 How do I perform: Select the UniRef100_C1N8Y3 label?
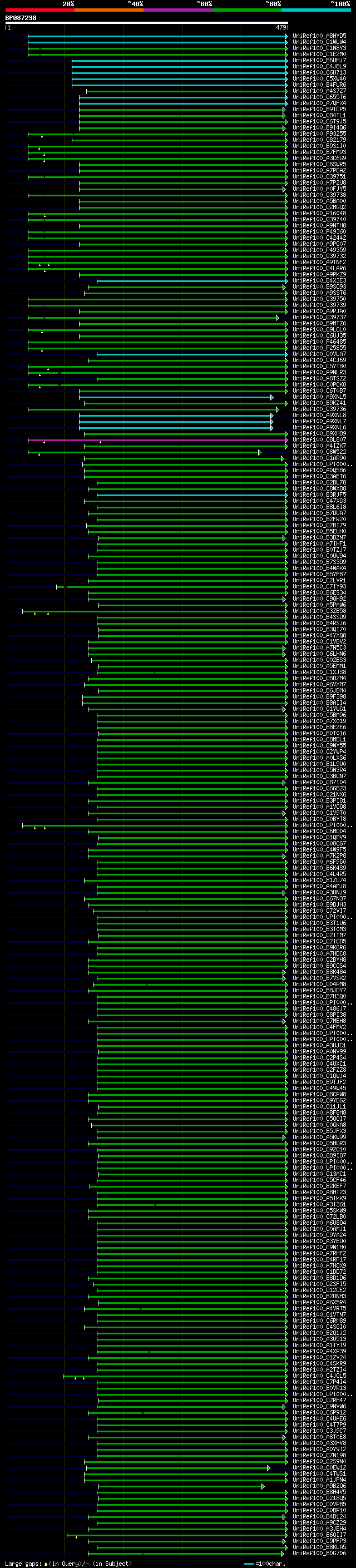pyautogui.click(x=319, y=48)
